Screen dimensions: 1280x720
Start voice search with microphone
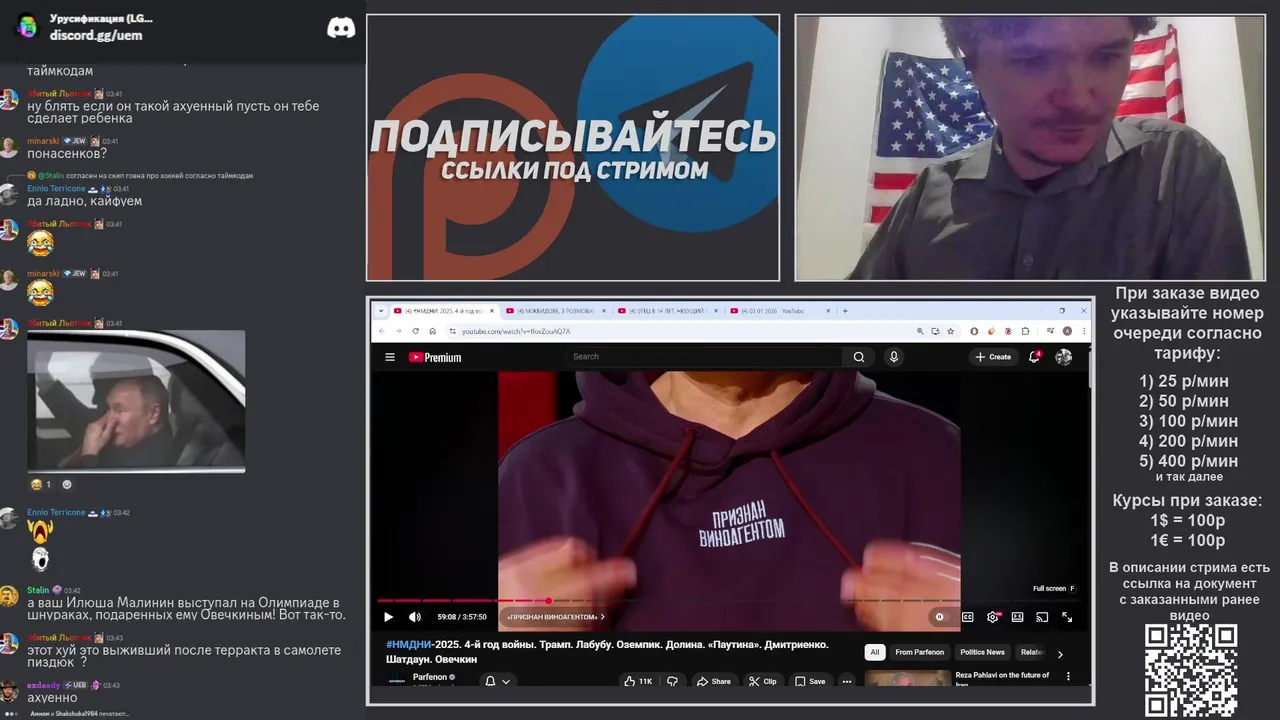pos(894,357)
